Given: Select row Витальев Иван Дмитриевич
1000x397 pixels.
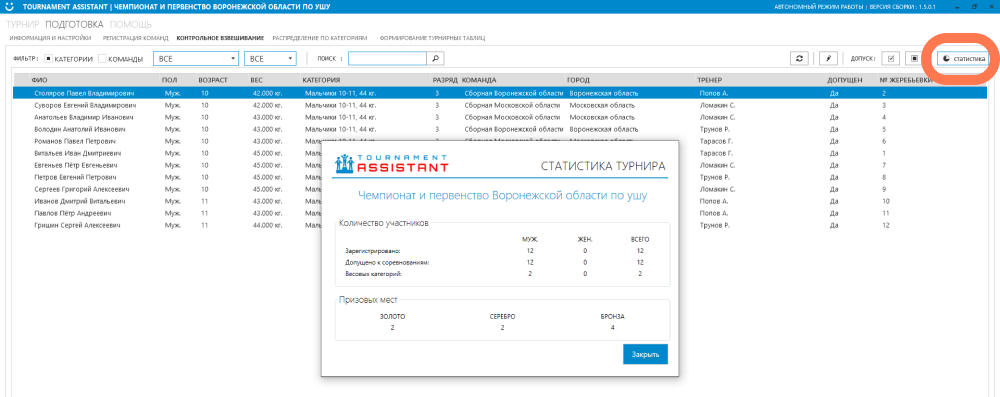Looking at the screenshot, I should [x=500, y=153].
